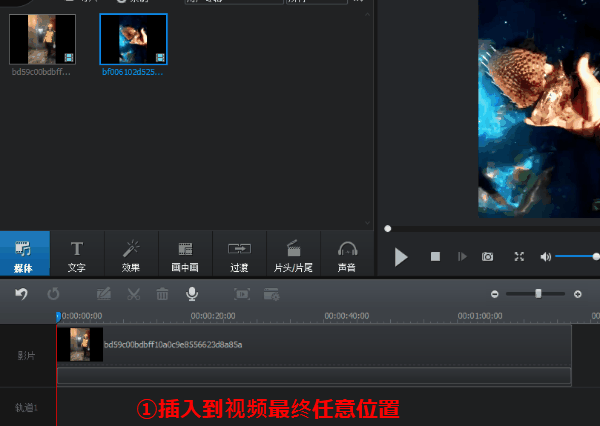Viewport: 600px width, 426px height.
Task: Click the microphone voiceover icon
Action: (192, 294)
